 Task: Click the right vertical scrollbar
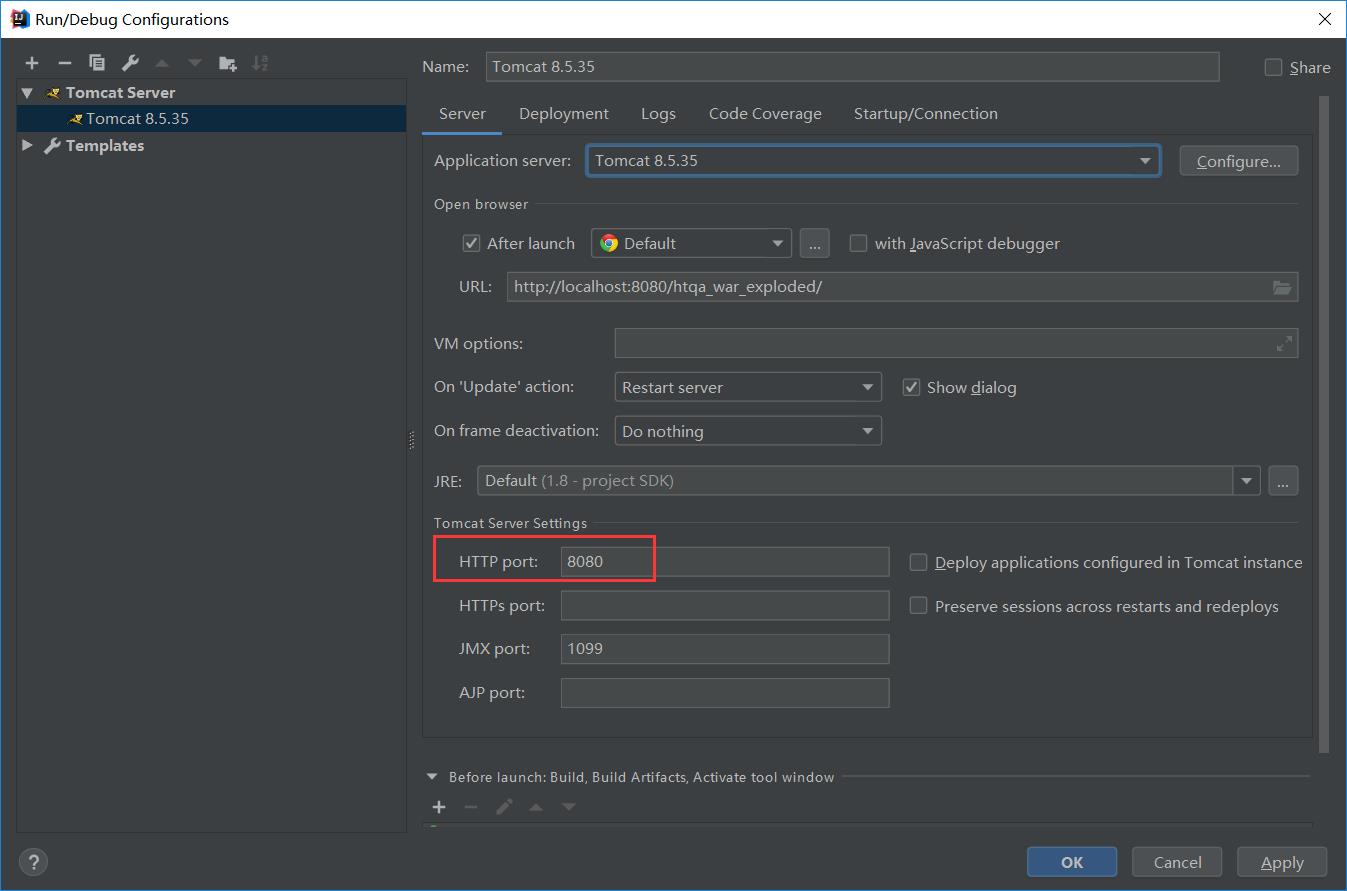click(x=1325, y=425)
